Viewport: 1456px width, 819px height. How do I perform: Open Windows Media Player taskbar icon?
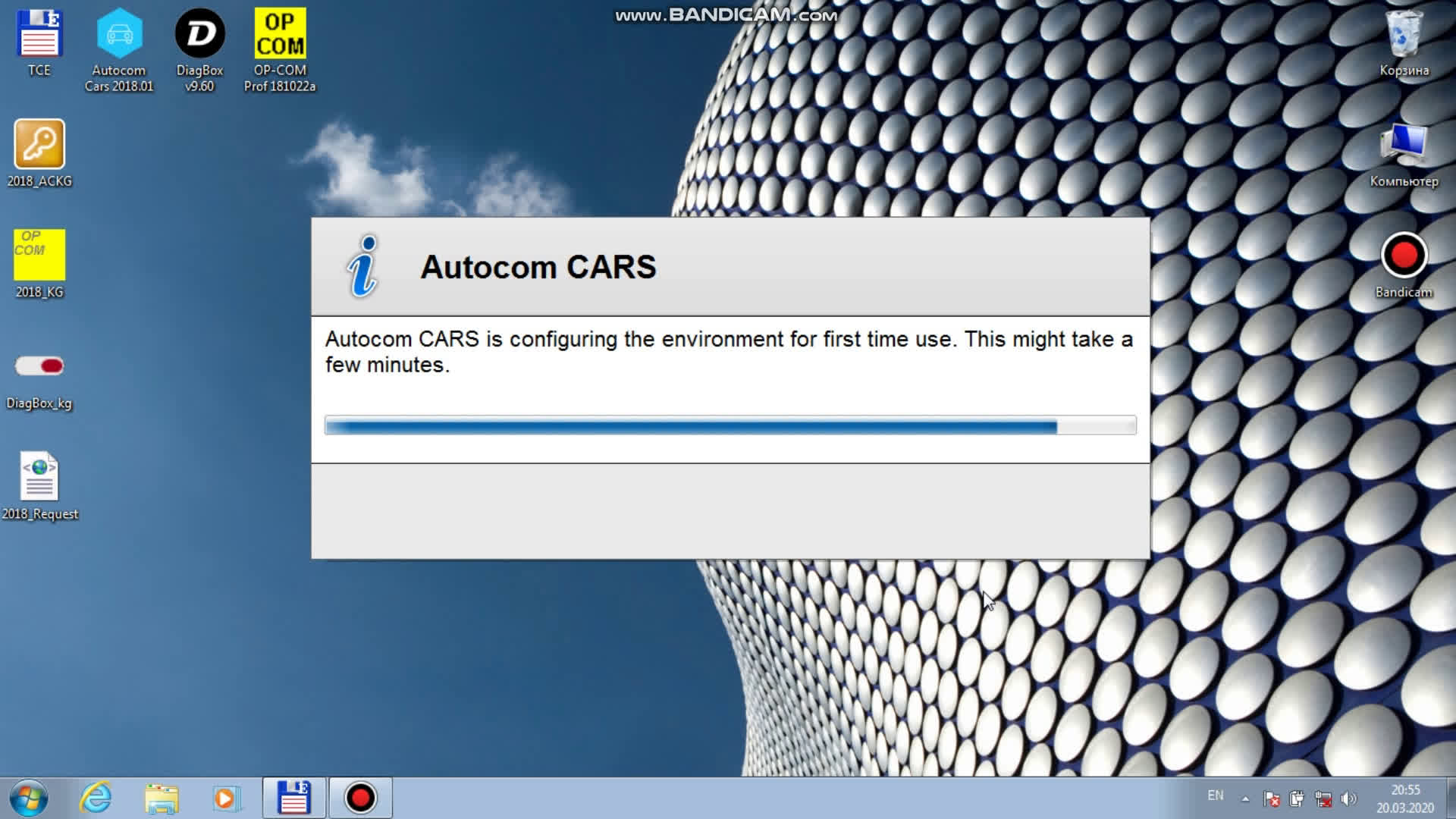coord(225,798)
